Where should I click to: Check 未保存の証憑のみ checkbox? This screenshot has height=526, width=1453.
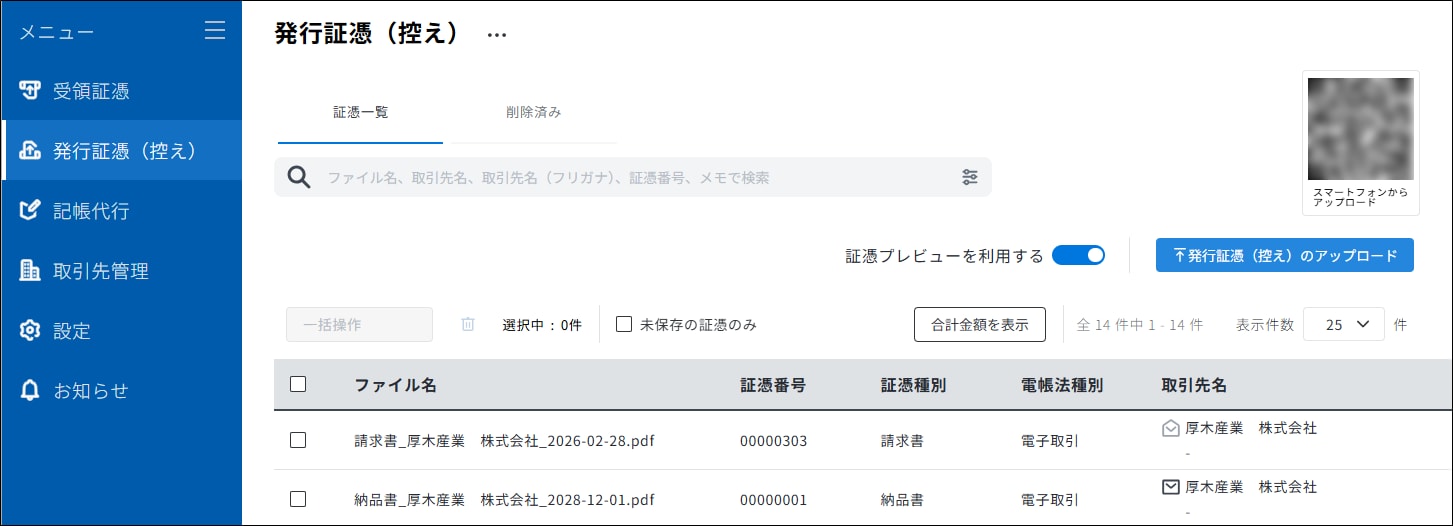click(624, 324)
